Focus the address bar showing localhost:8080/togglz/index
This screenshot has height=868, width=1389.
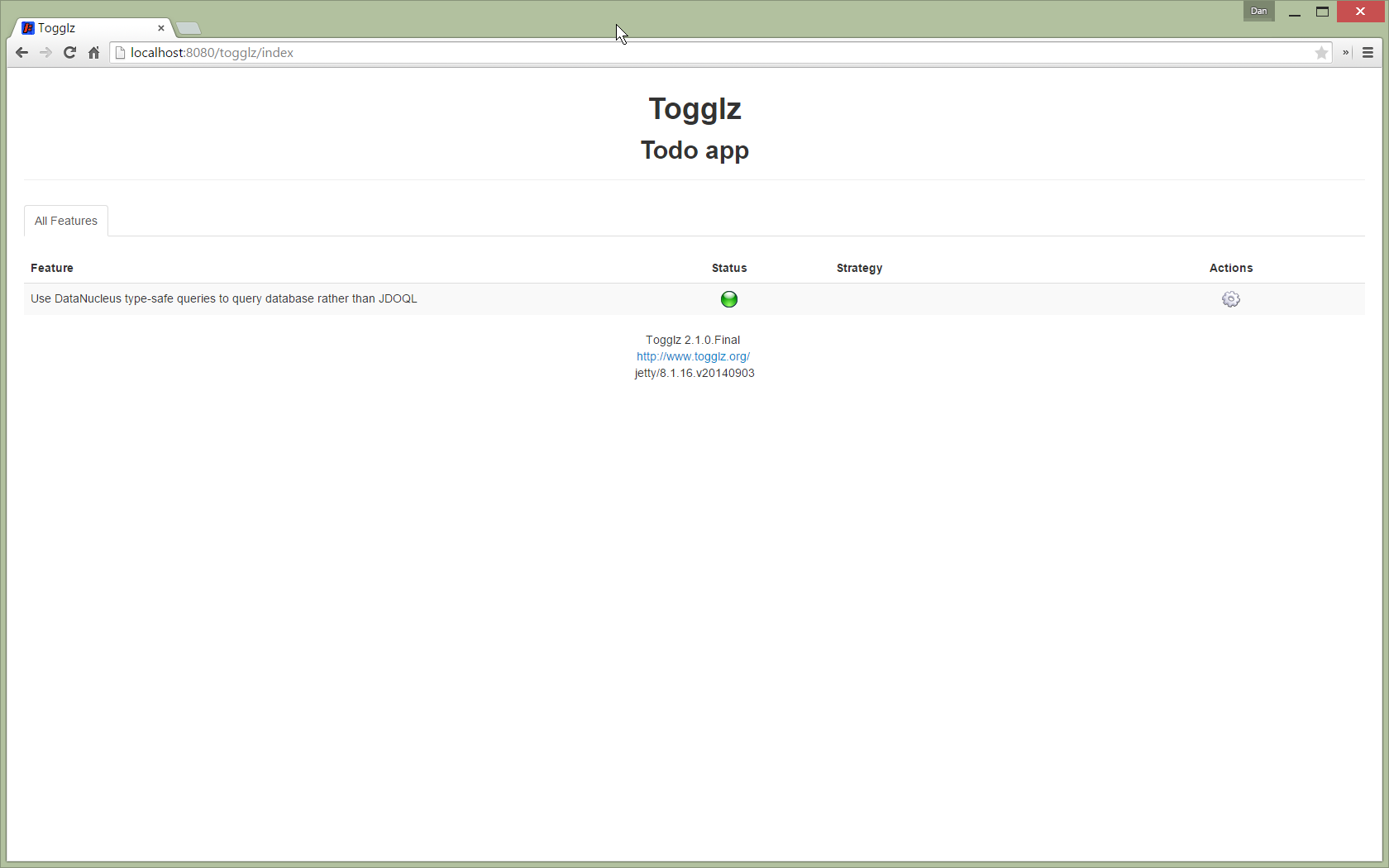pos(719,53)
